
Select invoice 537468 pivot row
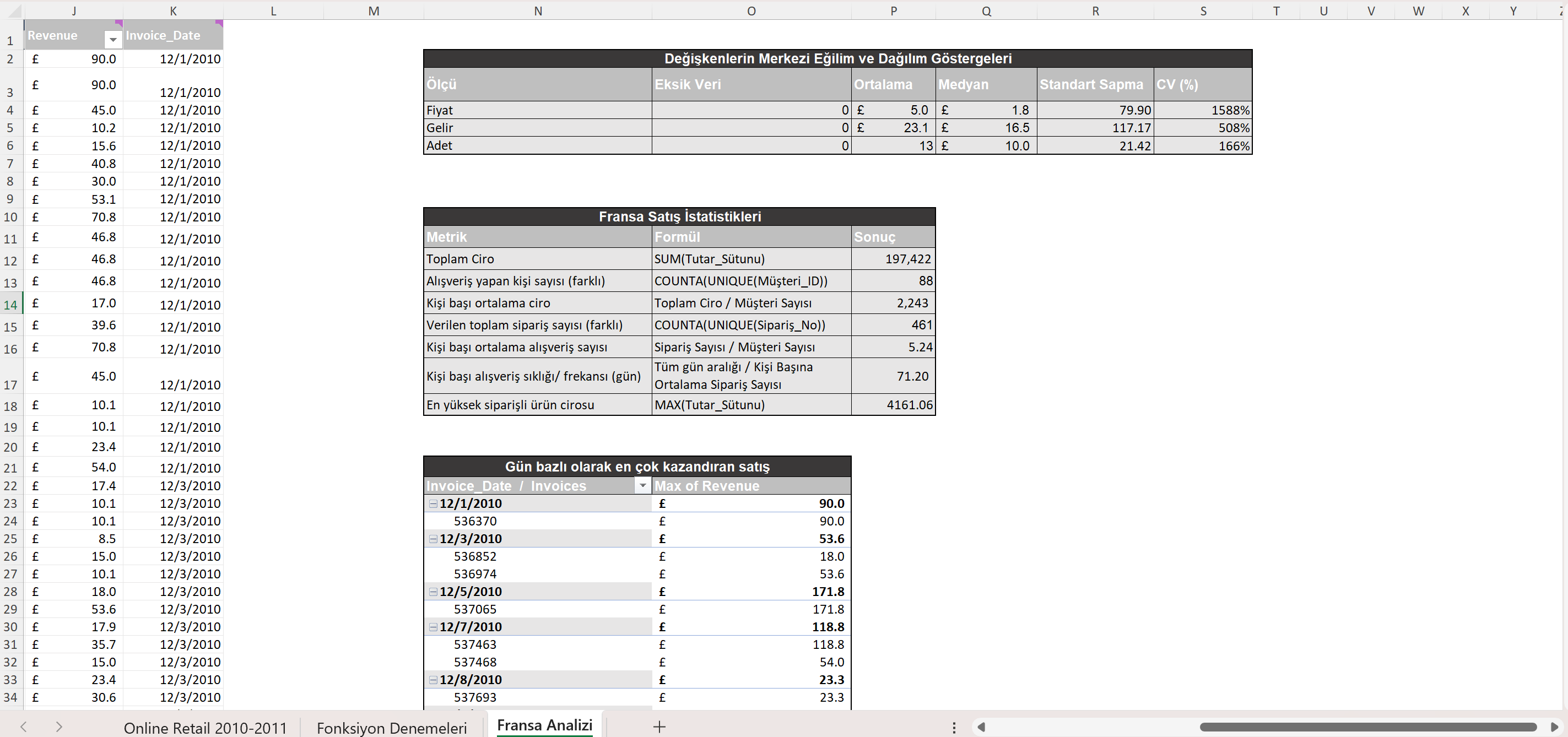pos(637,662)
